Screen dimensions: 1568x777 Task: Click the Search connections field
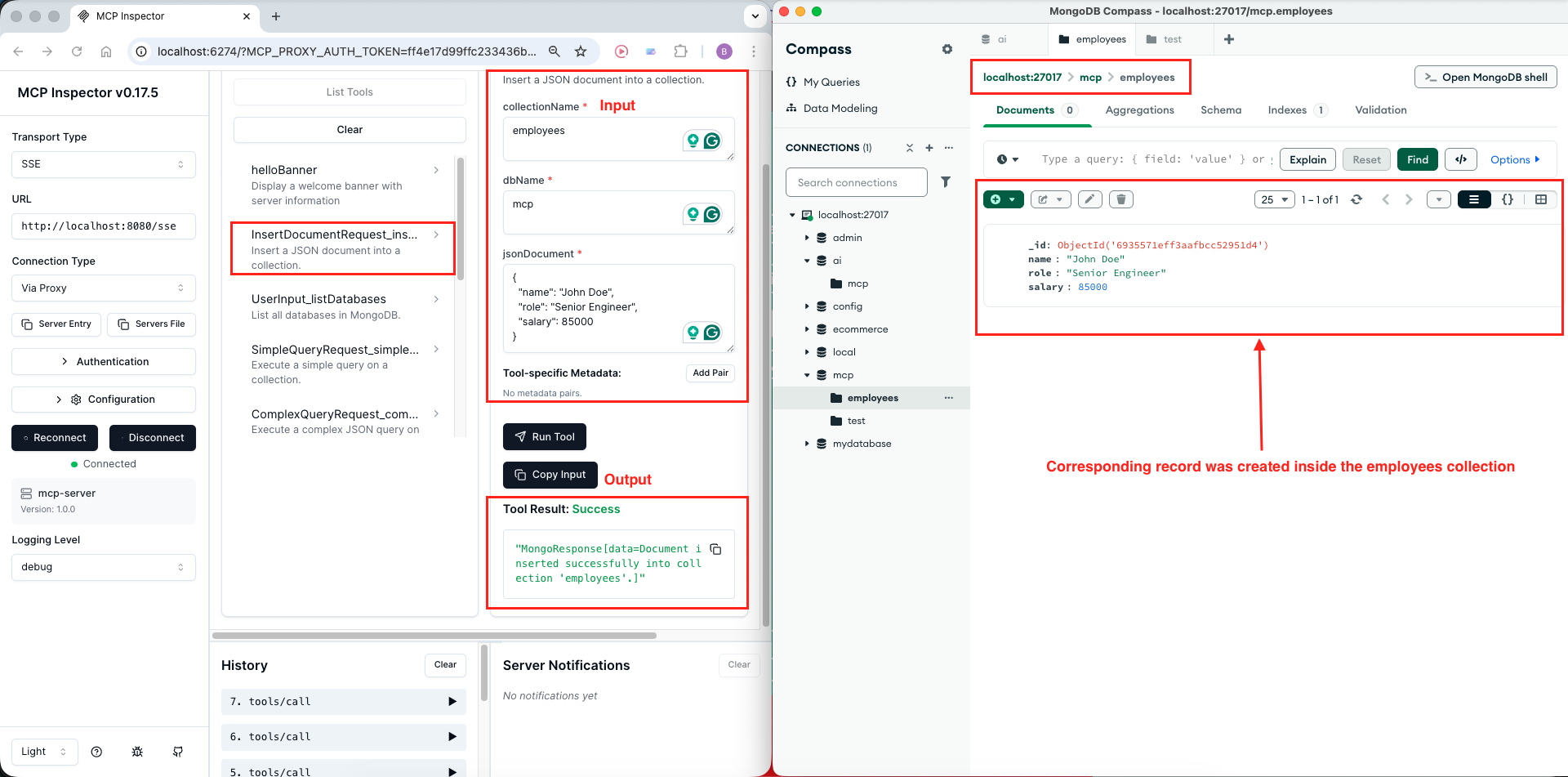coord(856,182)
